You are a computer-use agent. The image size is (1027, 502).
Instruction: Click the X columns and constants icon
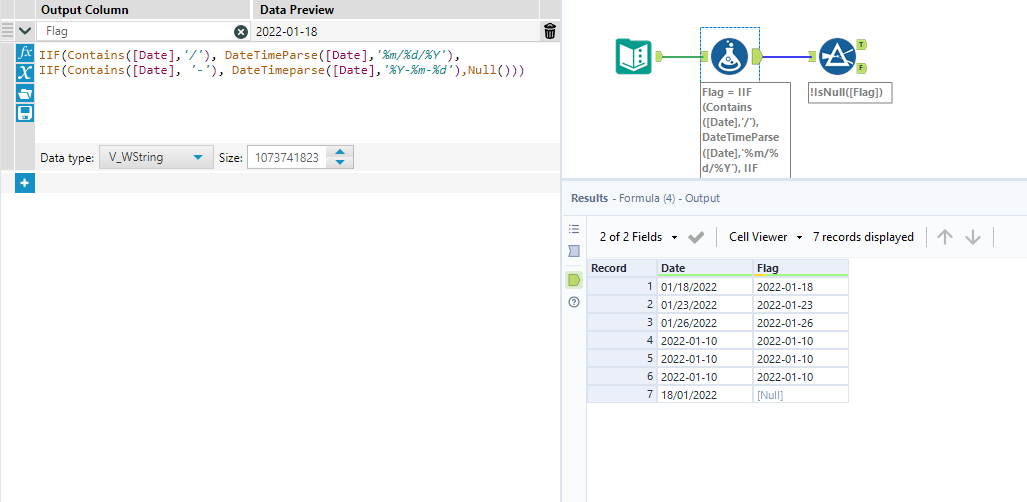tap(26, 72)
